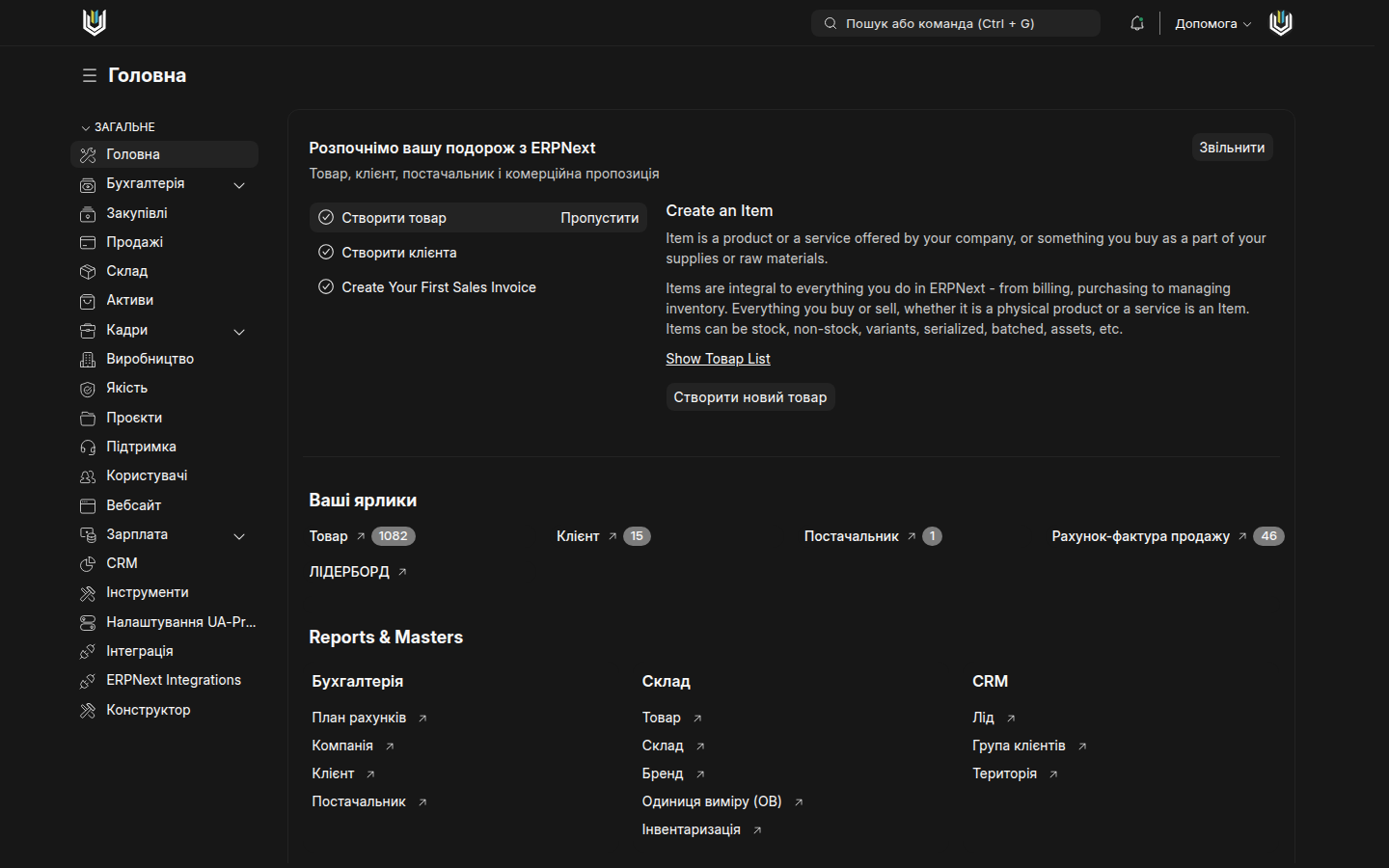Open the notifications bell
1389x868 pixels.
tap(1137, 23)
